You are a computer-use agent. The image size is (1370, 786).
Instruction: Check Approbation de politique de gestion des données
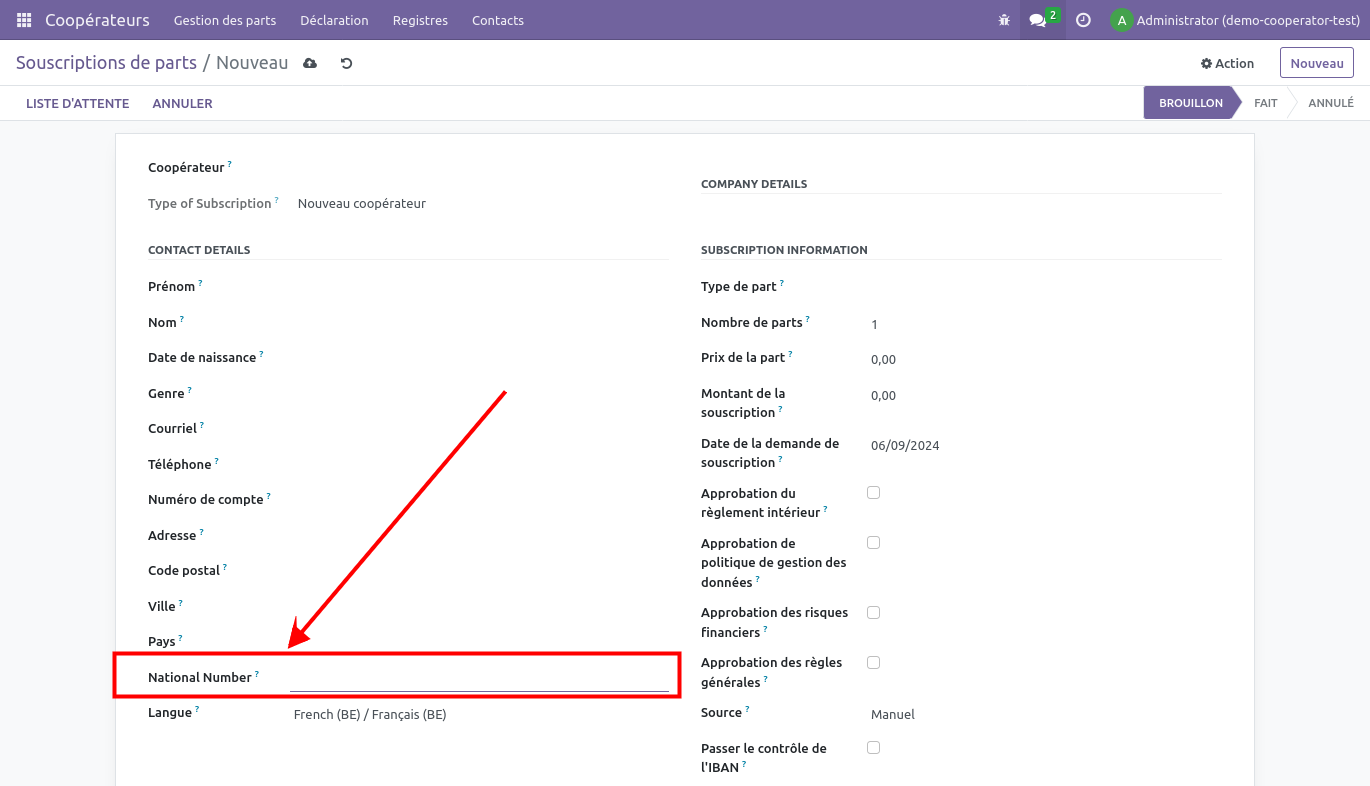coord(873,542)
